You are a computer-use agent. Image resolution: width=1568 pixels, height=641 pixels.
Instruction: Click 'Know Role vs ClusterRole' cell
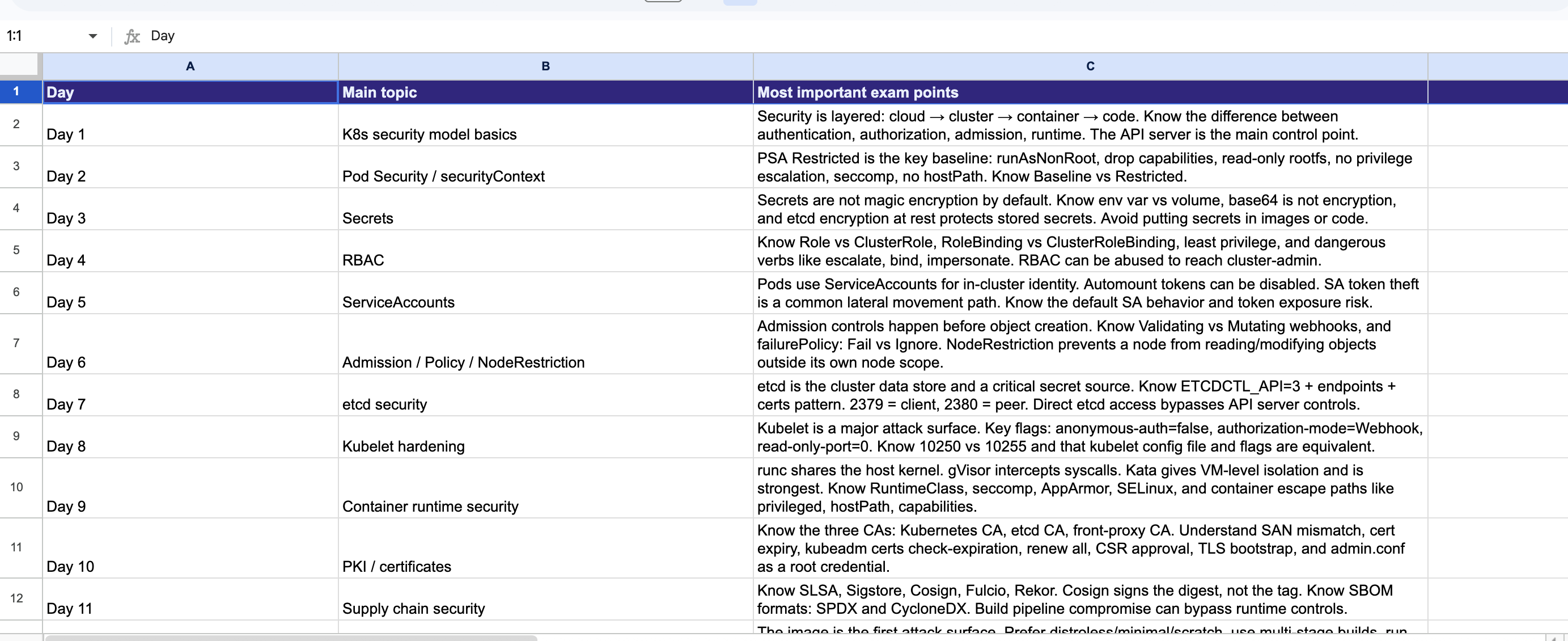point(1090,251)
